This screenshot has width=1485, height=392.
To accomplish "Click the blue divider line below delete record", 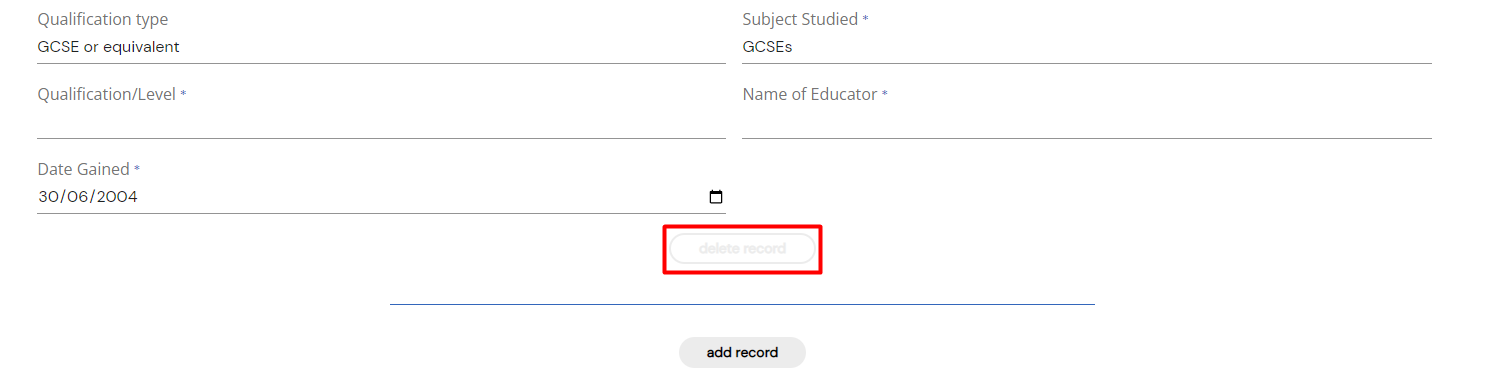I will 742,304.
